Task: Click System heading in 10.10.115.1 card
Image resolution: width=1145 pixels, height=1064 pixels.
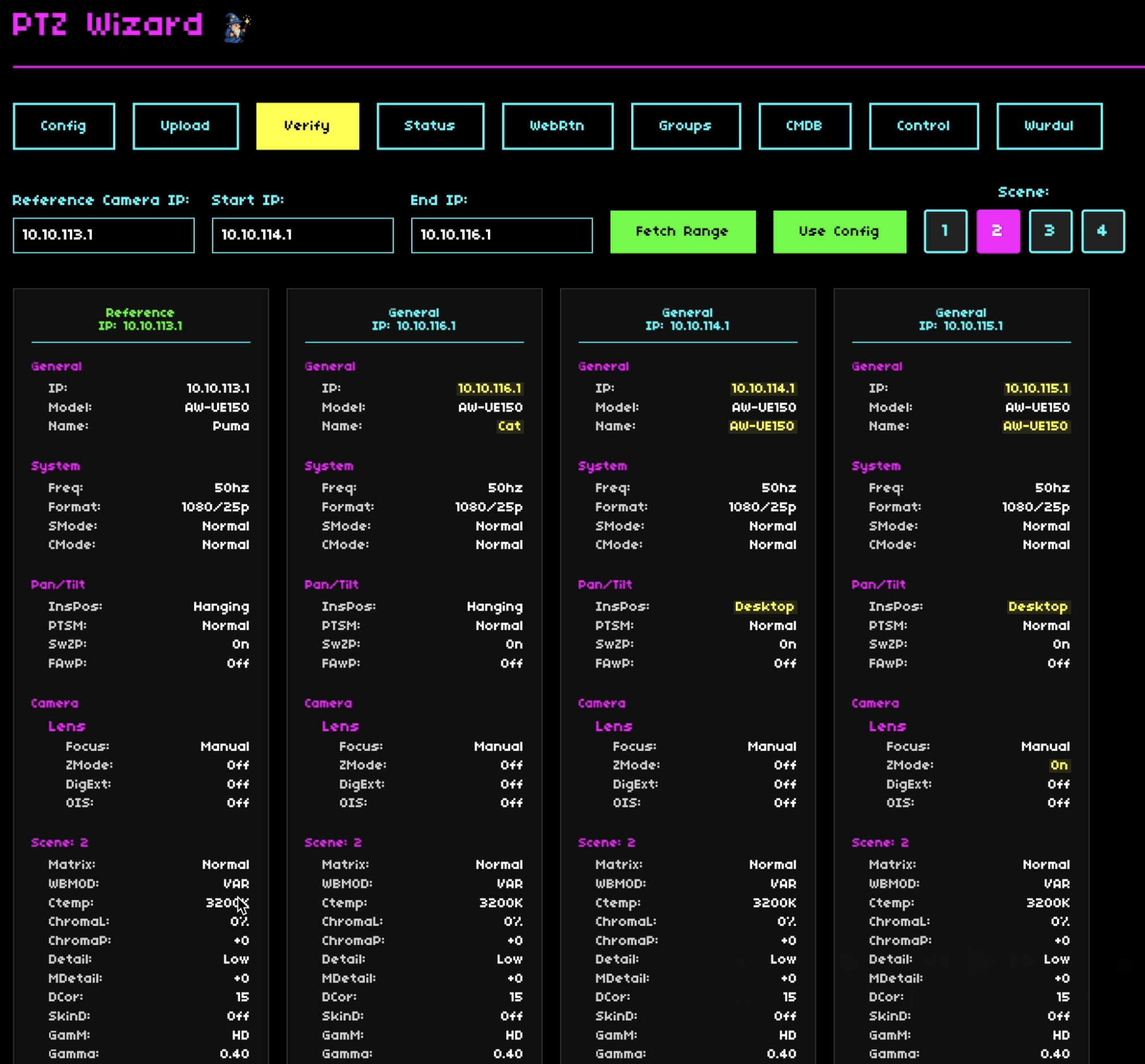Action: click(876, 466)
